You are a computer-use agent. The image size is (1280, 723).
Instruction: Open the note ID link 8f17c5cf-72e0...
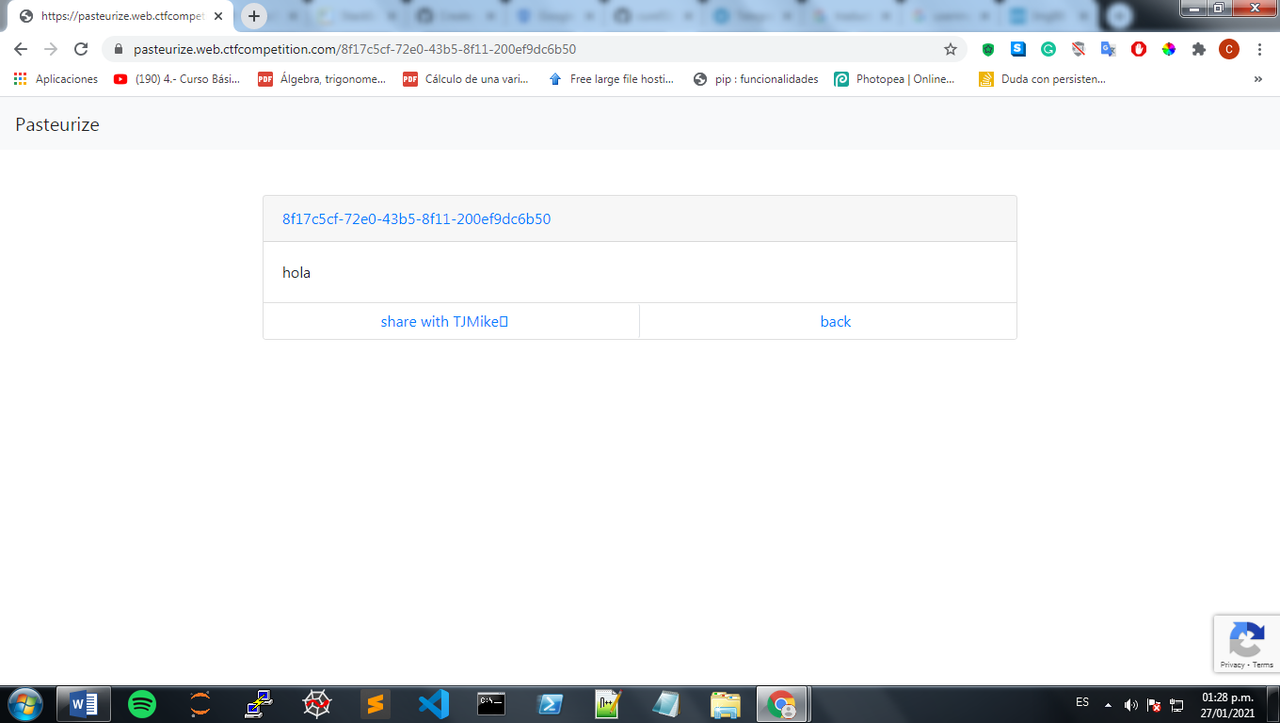click(416, 218)
